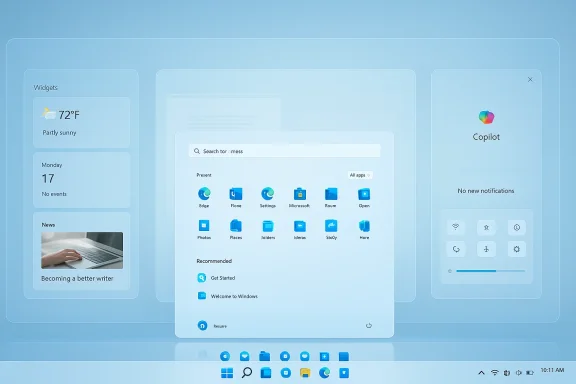Click the power button in Start menu
Image resolution: width=576 pixels, height=384 pixels.
click(369, 326)
